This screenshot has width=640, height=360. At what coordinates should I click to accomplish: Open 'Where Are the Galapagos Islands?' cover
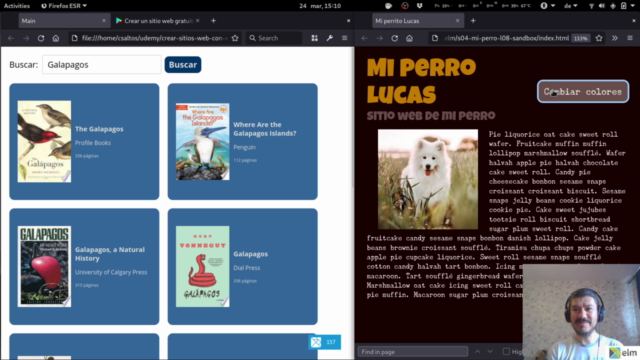click(x=202, y=141)
